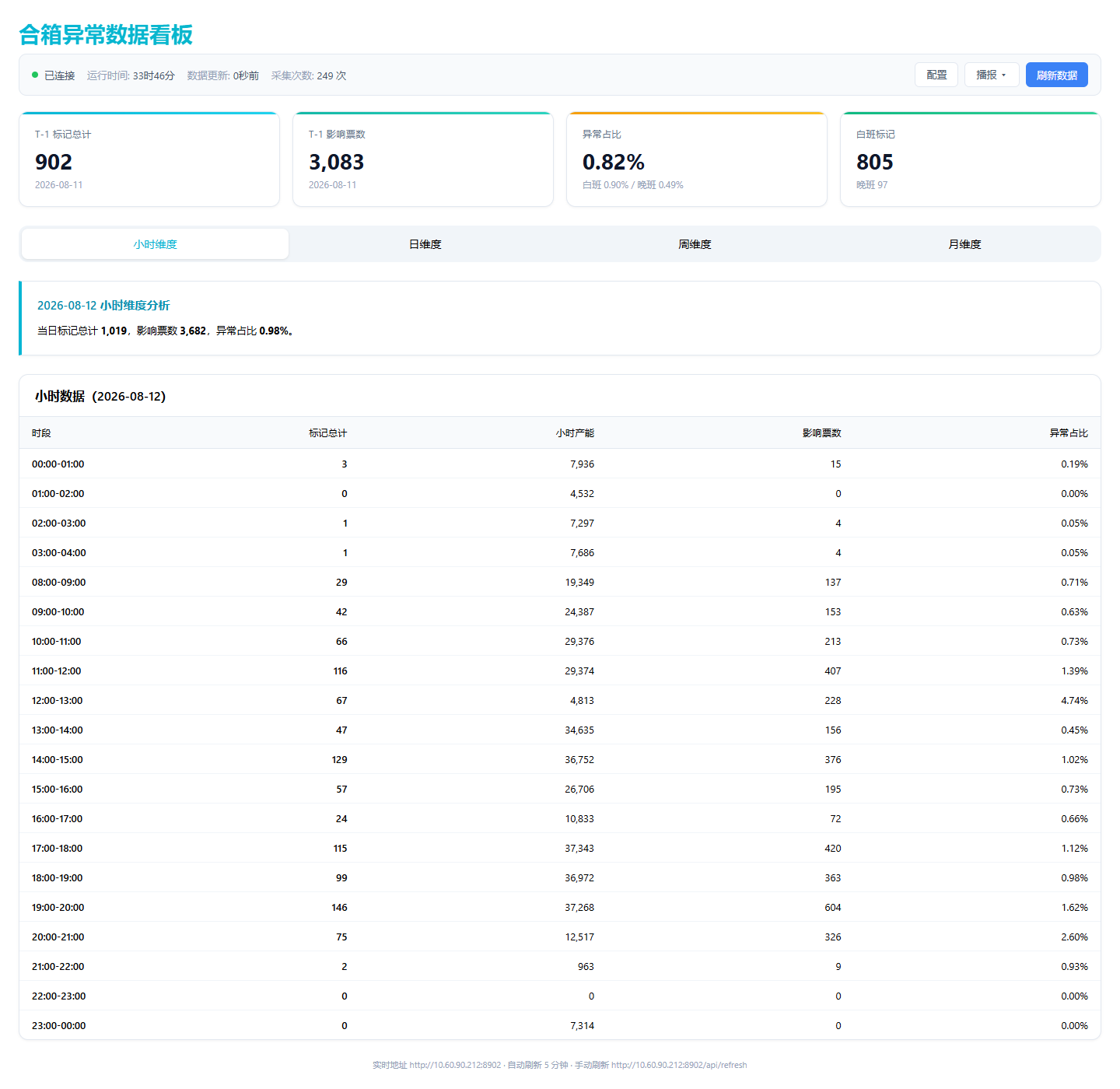
Task: Select the 异常占比 card value 0.82%
Action: pyautogui.click(x=614, y=162)
